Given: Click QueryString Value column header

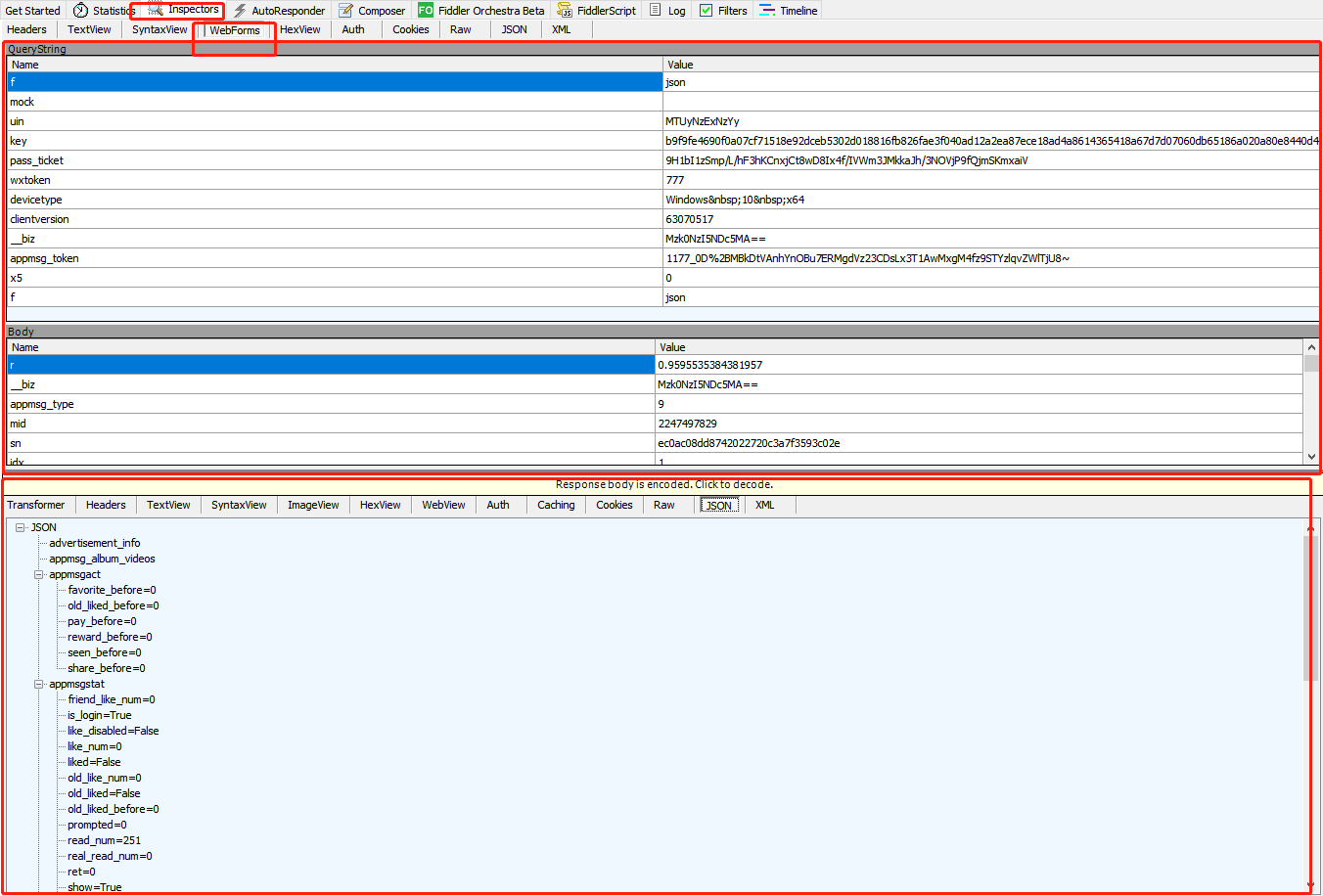Looking at the screenshot, I should point(991,65).
